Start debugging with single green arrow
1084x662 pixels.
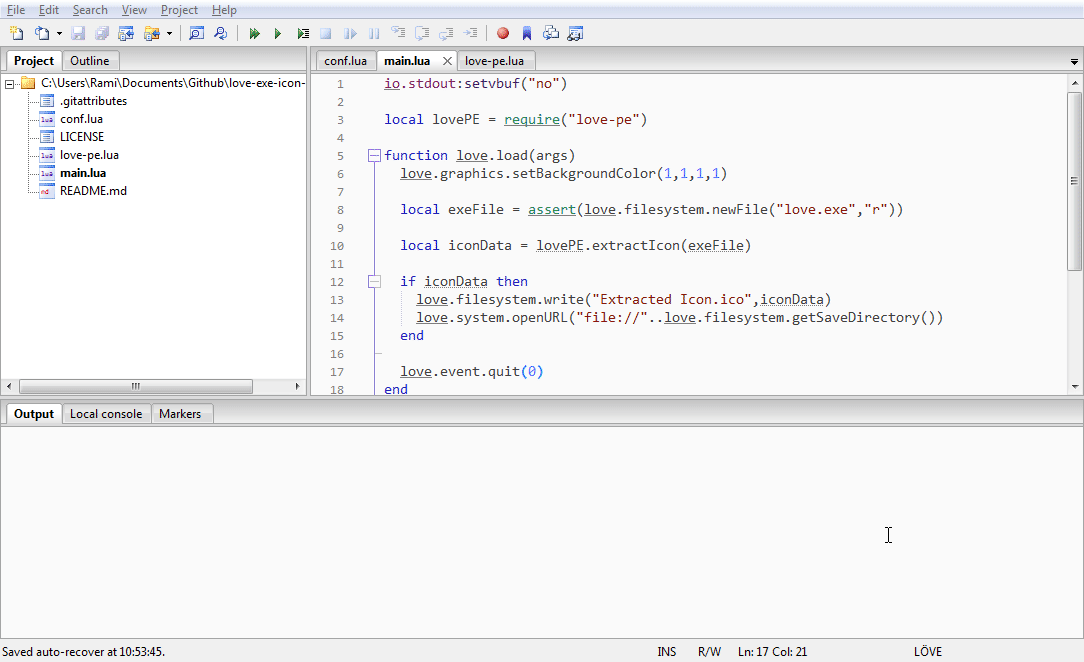(278, 33)
